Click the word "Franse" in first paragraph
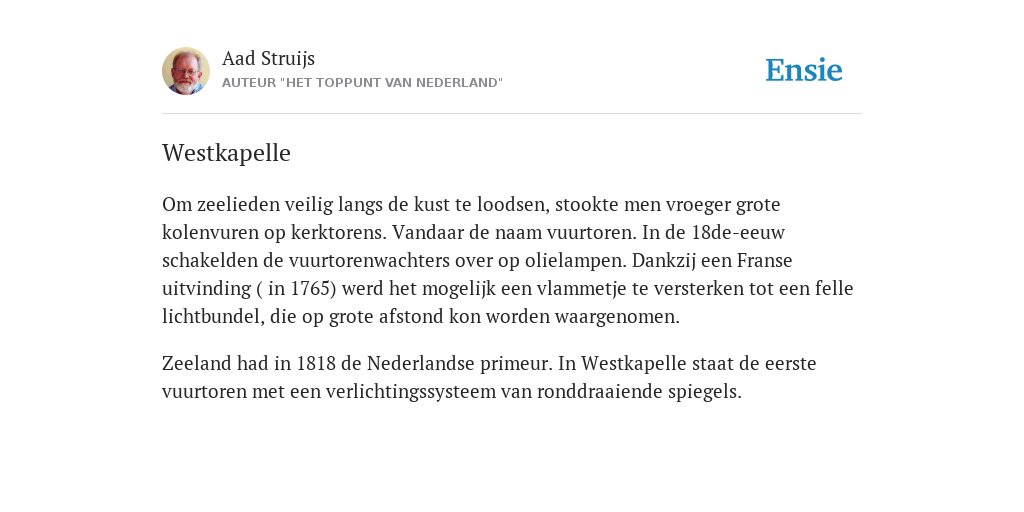 tap(765, 261)
